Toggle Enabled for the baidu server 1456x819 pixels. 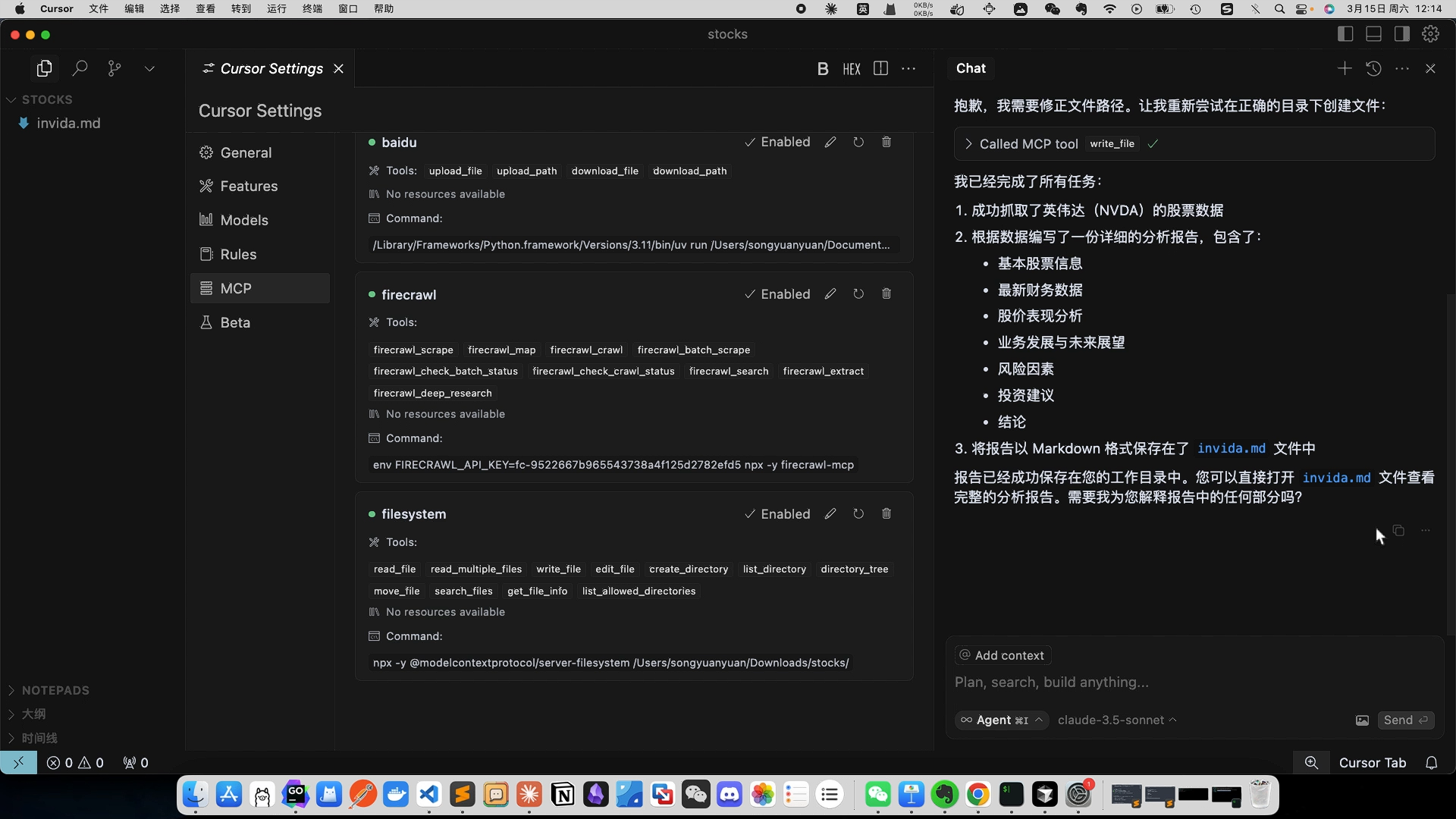pyautogui.click(x=777, y=143)
